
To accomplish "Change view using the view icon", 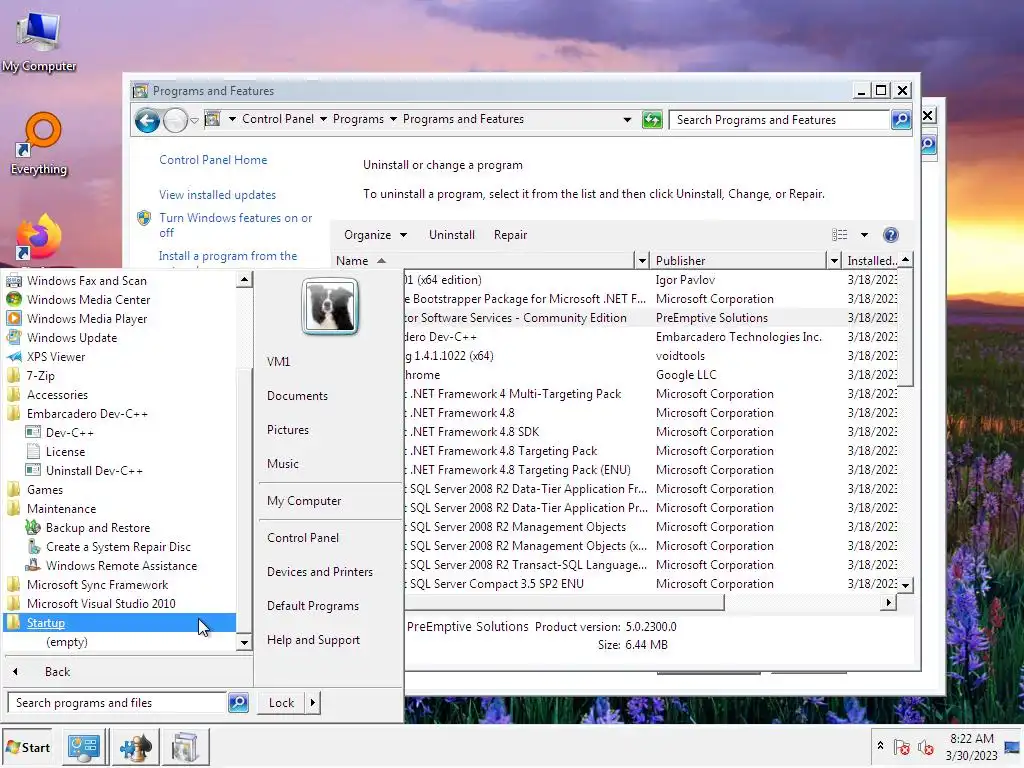I will pos(840,235).
